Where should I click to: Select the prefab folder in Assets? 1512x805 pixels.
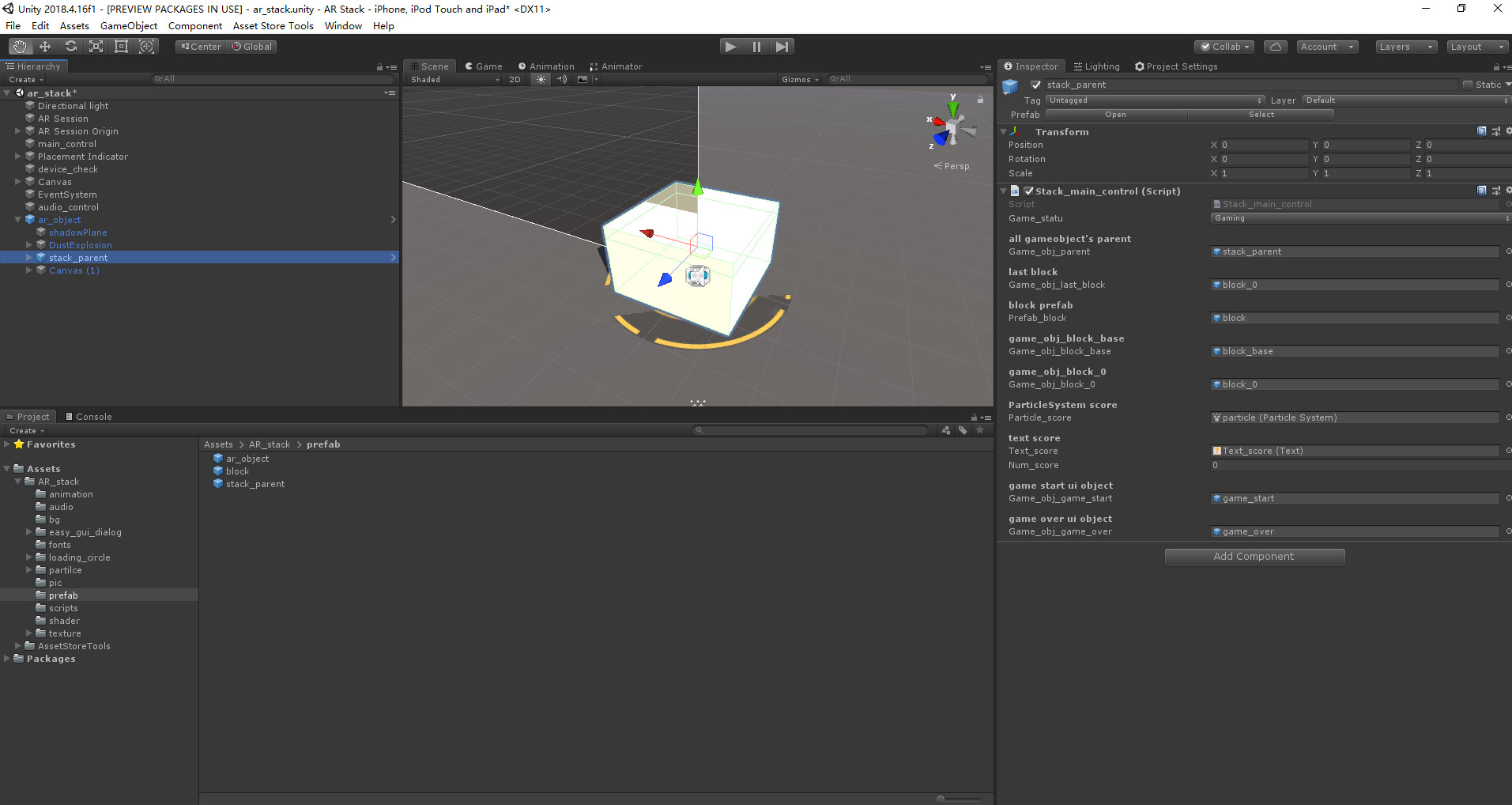tap(62, 595)
